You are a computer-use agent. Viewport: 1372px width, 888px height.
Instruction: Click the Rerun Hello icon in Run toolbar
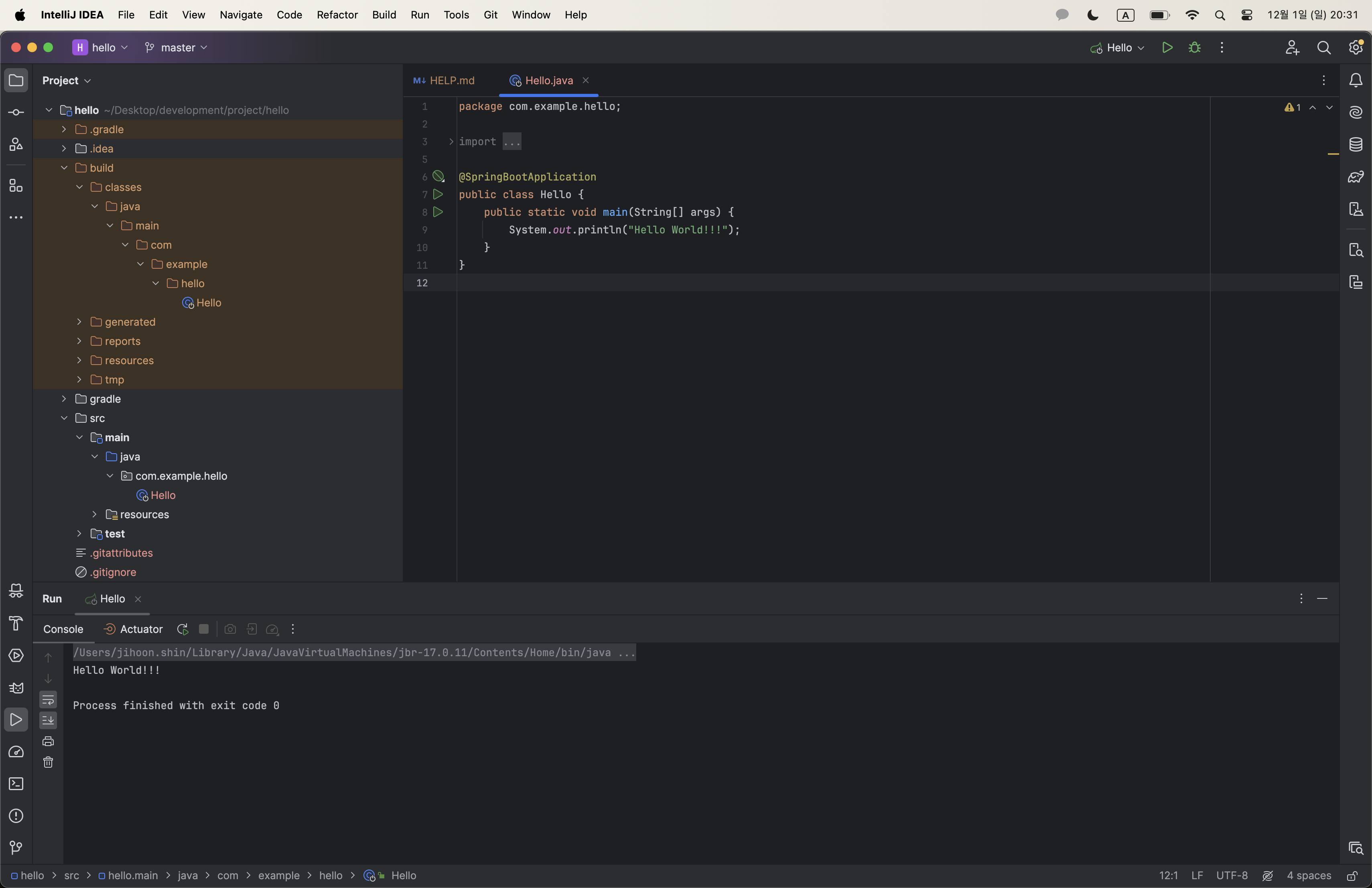(183, 628)
